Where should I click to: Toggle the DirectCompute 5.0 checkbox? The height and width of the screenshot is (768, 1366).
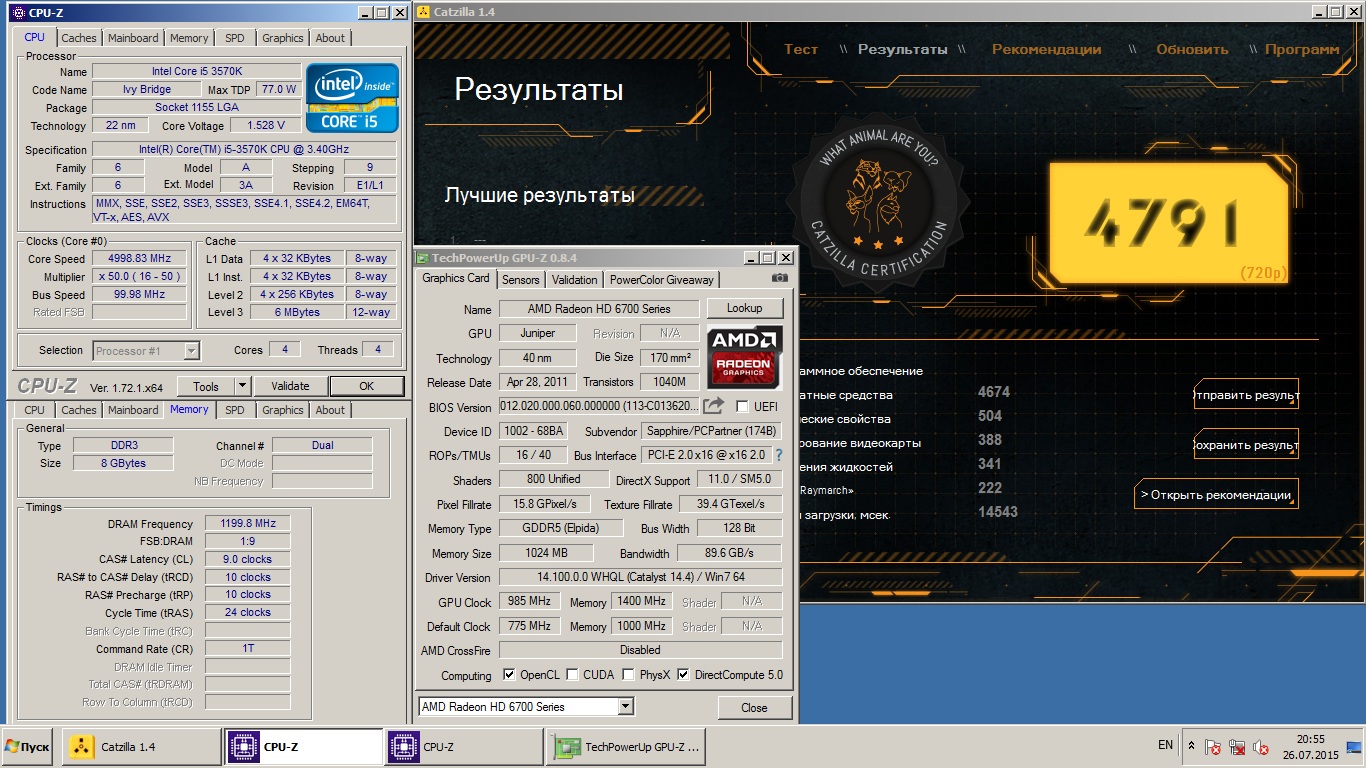pyautogui.click(x=683, y=675)
